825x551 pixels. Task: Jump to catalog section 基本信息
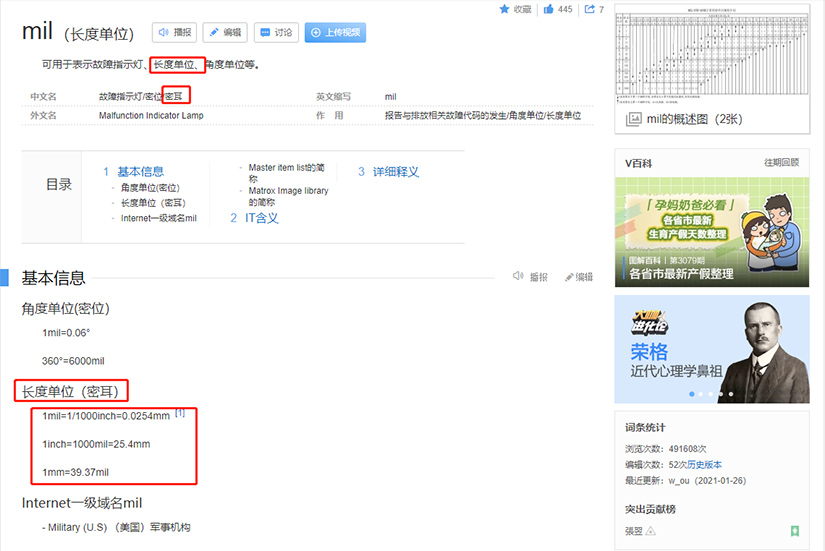140,172
